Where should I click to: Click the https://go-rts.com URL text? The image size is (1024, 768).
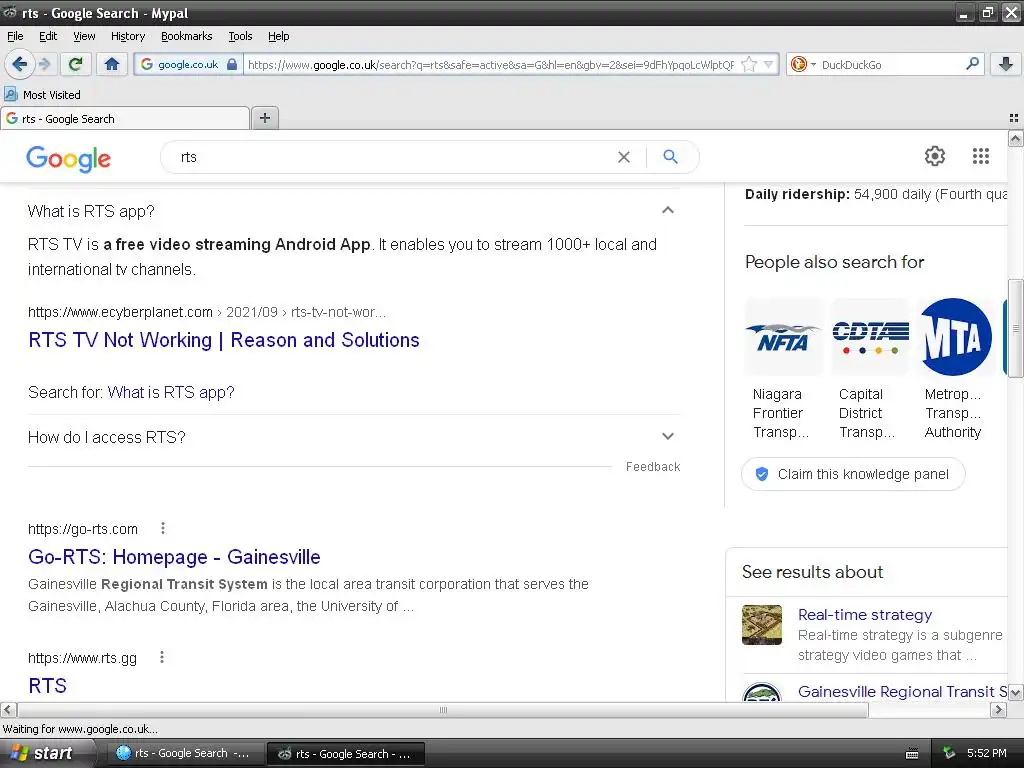click(83, 529)
